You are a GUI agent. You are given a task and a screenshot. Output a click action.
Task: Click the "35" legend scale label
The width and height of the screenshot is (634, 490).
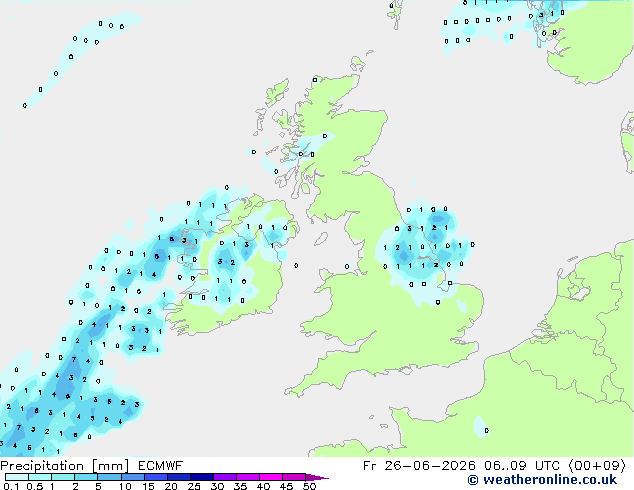(x=240, y=486)
